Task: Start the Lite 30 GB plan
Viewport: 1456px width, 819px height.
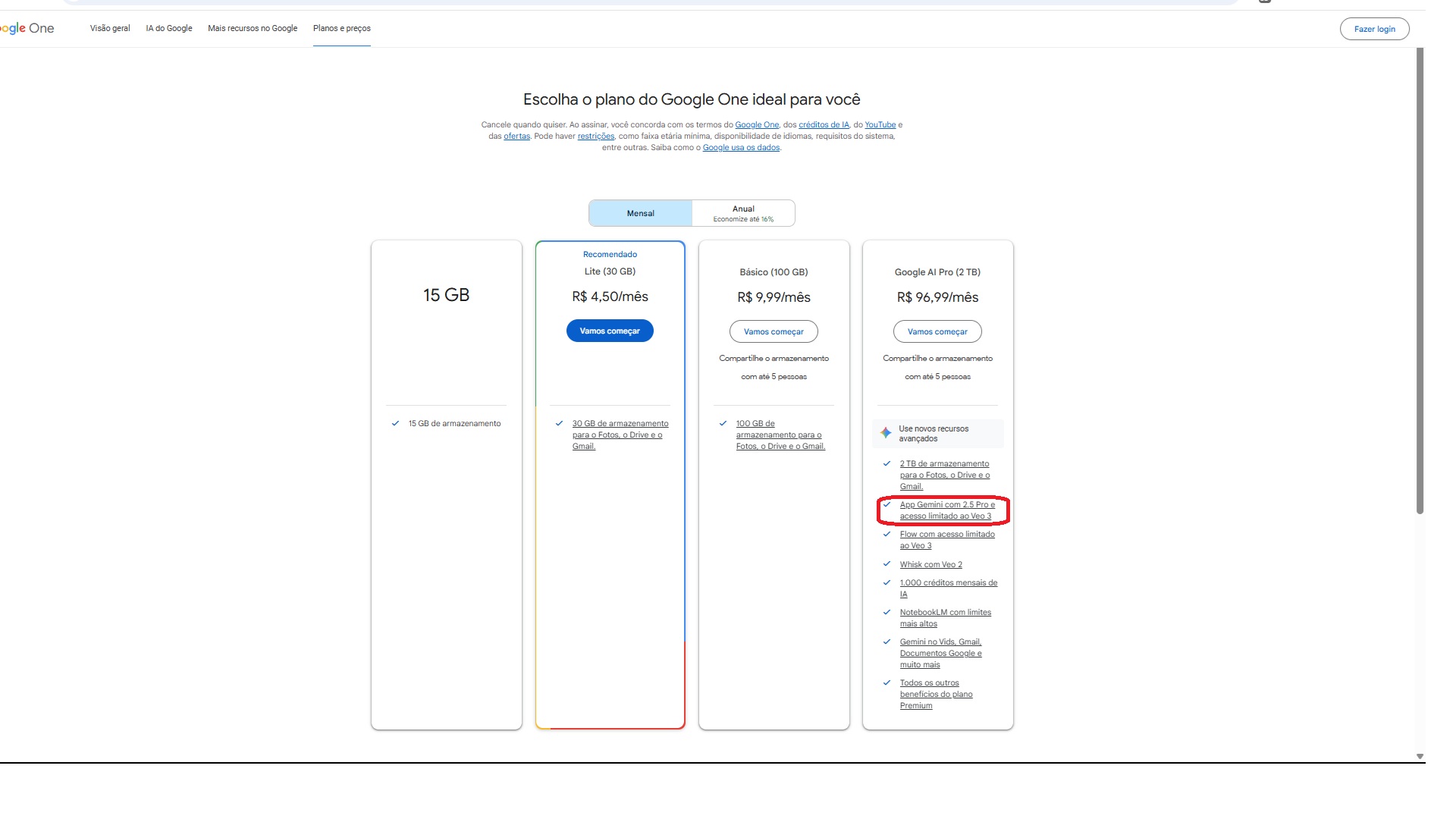Action: click(x=610, y=331)
